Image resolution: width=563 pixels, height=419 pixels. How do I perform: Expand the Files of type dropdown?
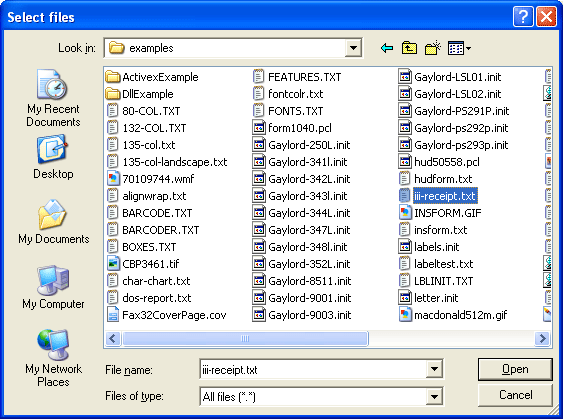point(434,397)
